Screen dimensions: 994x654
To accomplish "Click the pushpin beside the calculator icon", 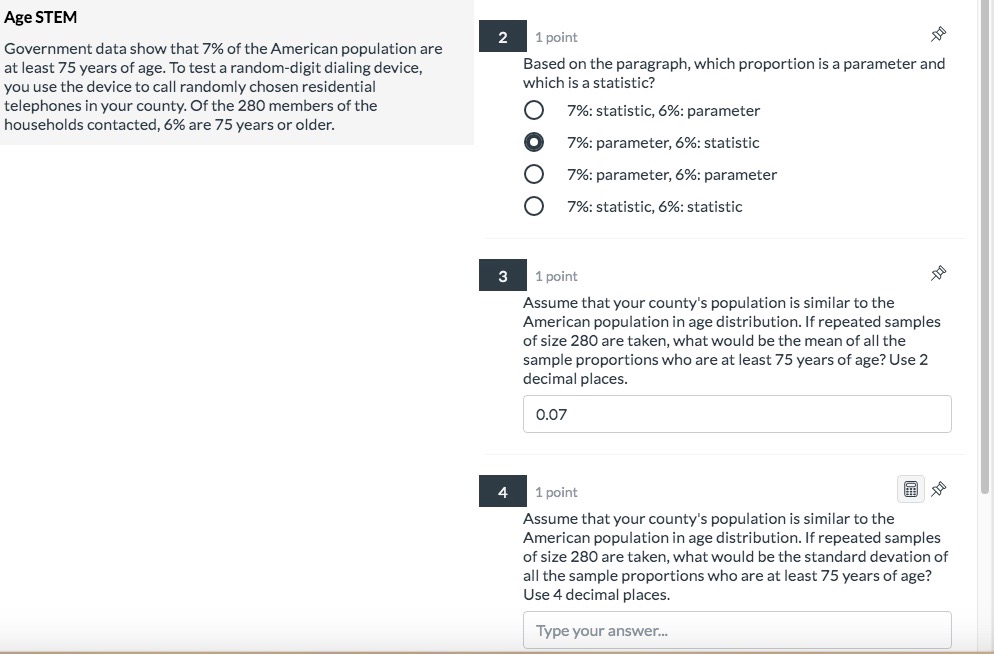I will [938, 489].
